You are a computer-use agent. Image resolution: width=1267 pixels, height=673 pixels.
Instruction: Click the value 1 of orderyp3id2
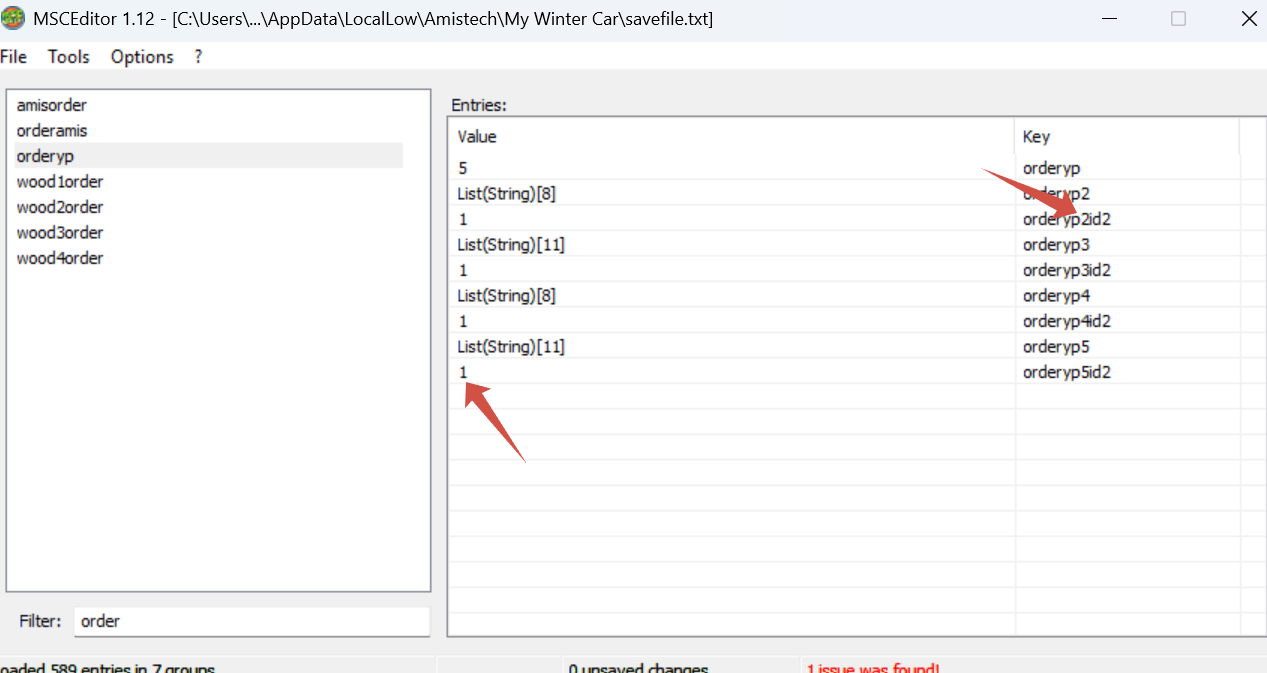[463, 270]
